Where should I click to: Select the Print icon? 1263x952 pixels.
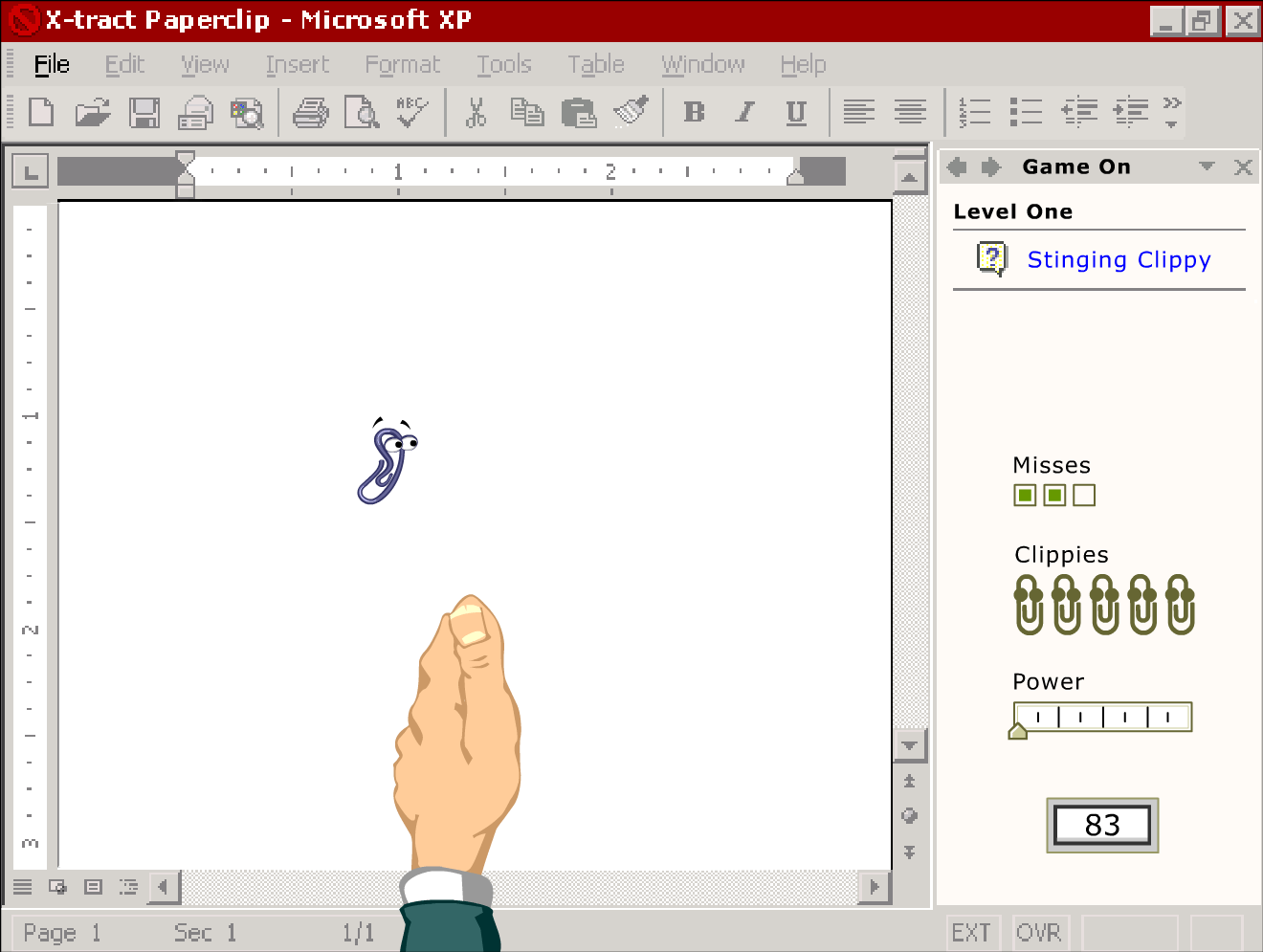[x=309, y=112]
